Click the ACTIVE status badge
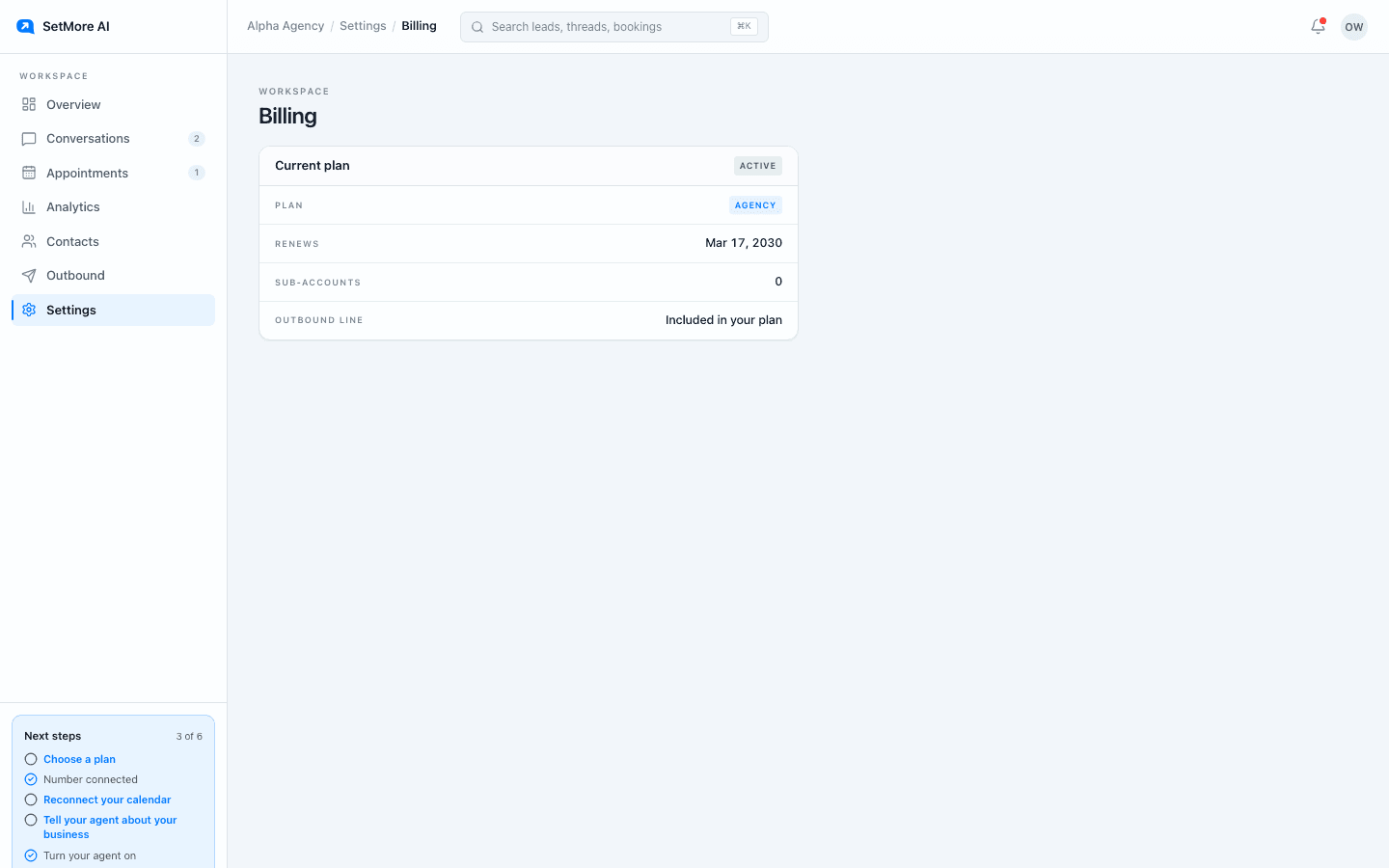This screenshot has width=1389, height=868. pos(758,166)
